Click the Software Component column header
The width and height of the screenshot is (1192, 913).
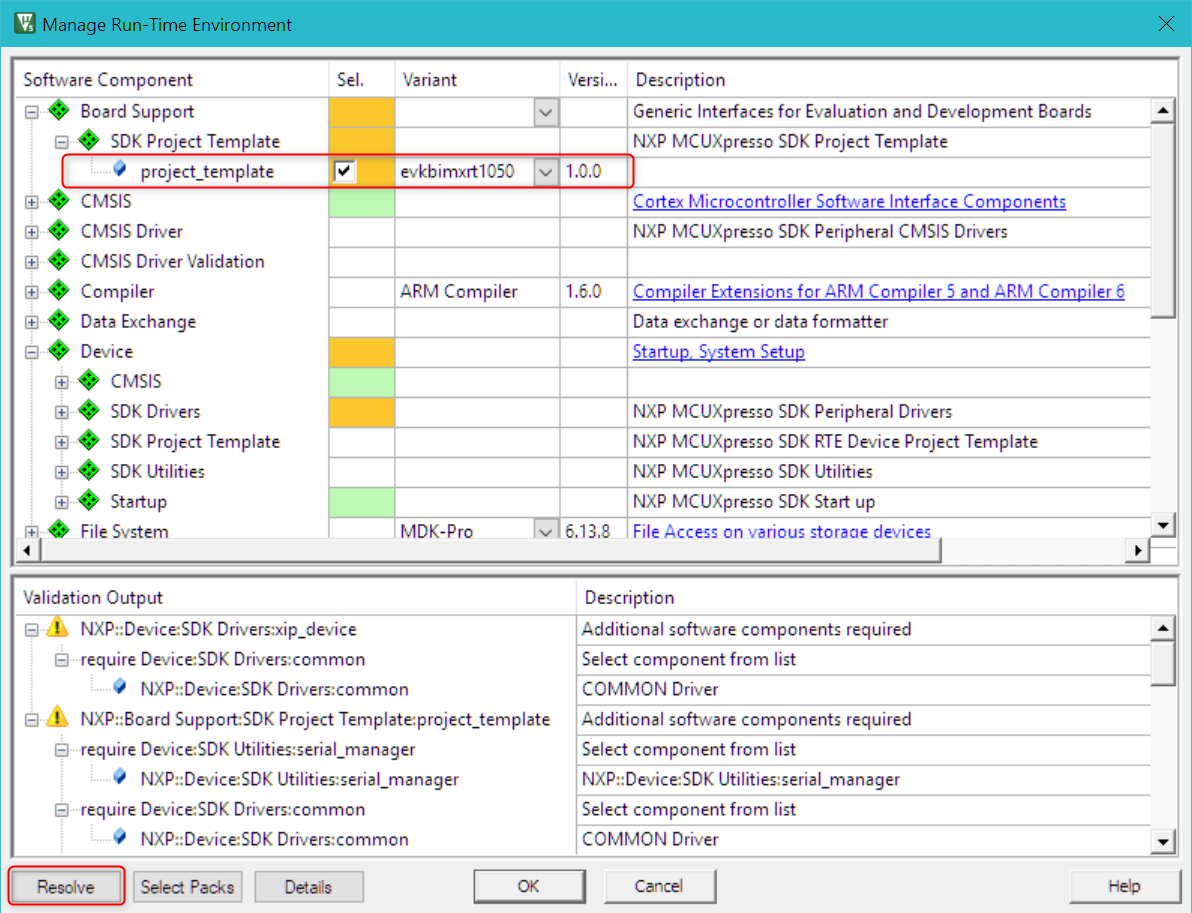pyautogui.click(x=172, y=80)
